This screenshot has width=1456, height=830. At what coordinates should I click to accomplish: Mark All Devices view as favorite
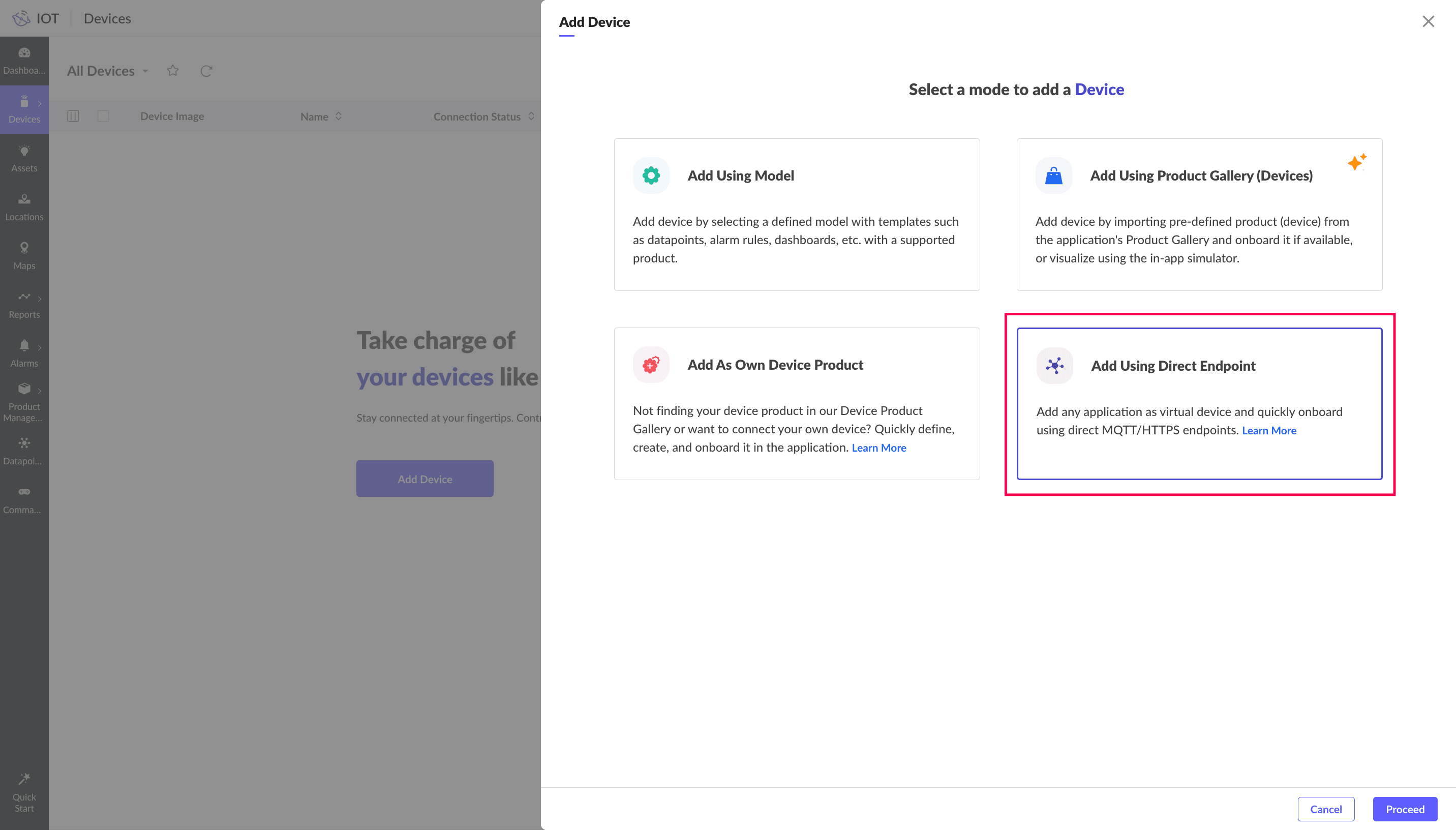(x=173, y=71)
